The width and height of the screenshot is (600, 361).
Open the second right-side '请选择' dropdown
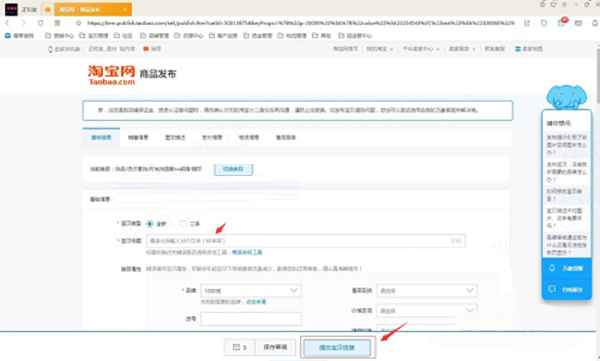[427, 310]
